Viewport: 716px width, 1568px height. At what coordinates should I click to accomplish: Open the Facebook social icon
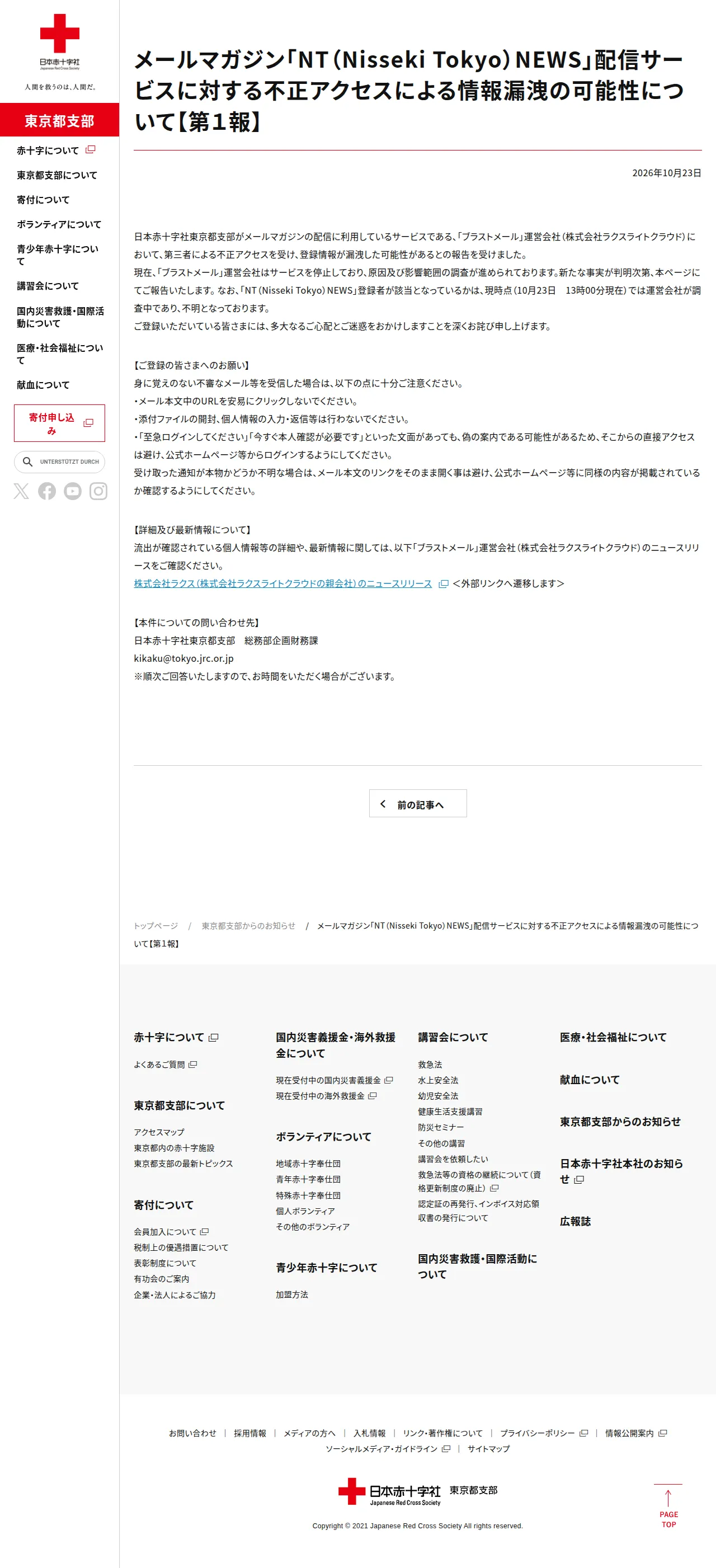point(47,491)
